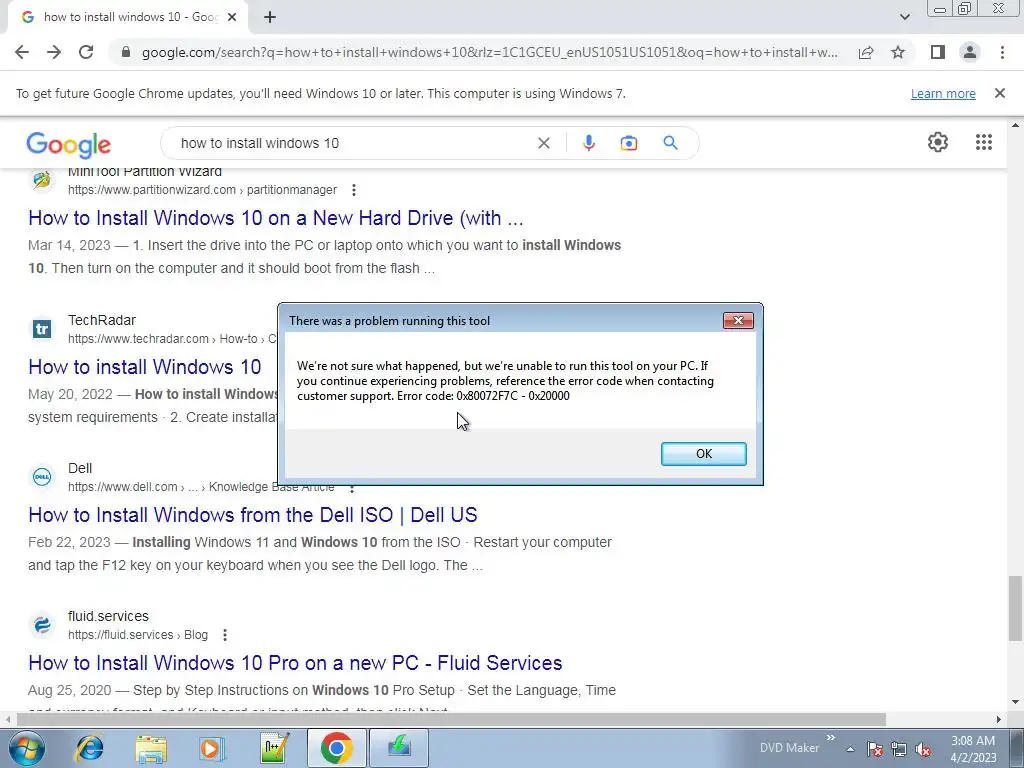Screen dimensions: 1024x768
Task: Open Windows Media Player from taskbar
Action: (x=210, y=748)
